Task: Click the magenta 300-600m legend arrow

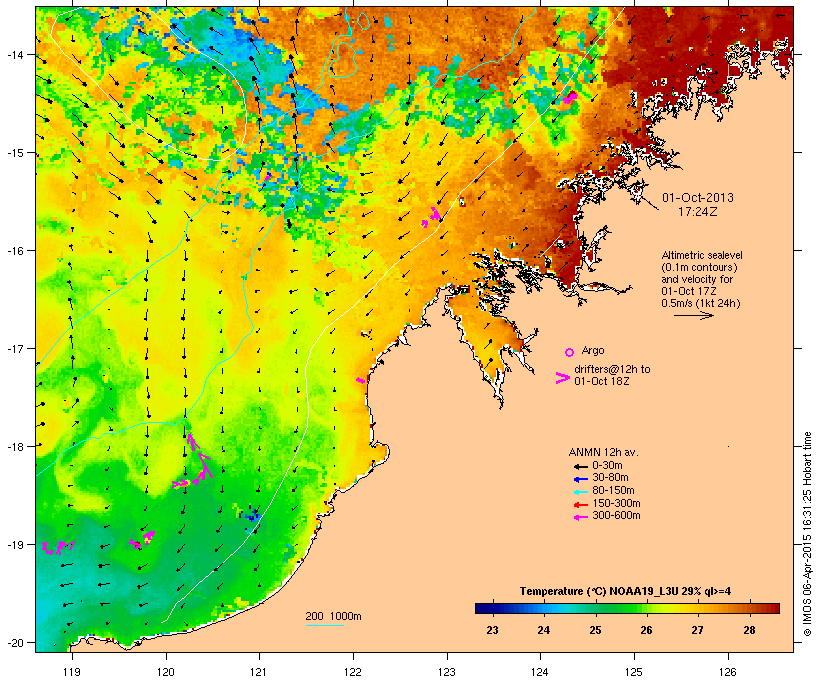Action: pos(580,517)
